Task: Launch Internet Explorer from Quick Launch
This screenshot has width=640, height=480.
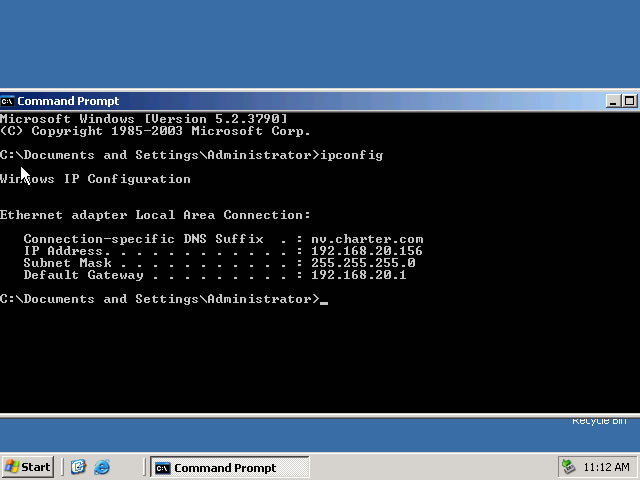Action: (102, 467)
